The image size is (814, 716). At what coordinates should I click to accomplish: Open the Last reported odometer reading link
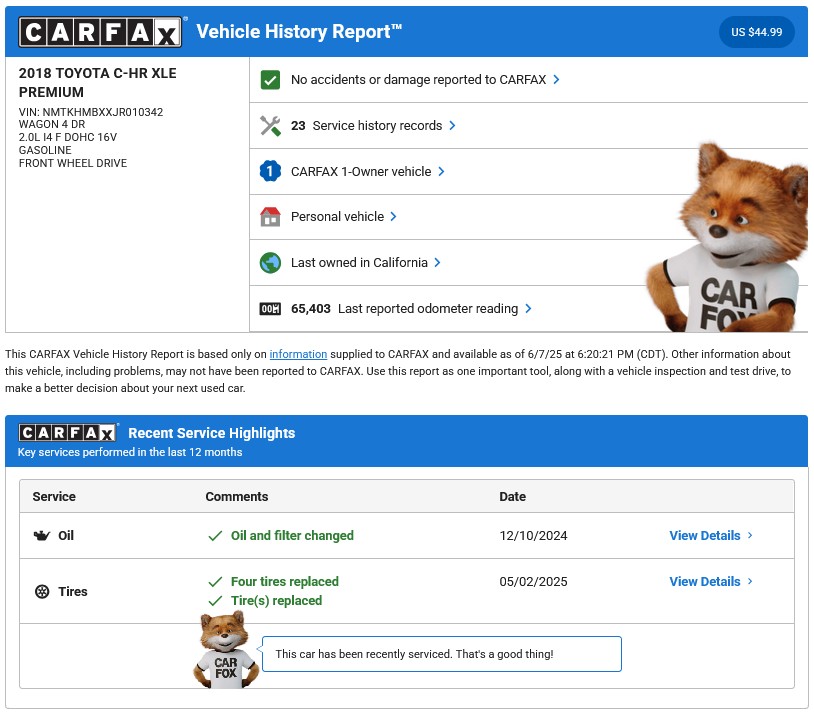pyautogui.click(x=404, y=308)
